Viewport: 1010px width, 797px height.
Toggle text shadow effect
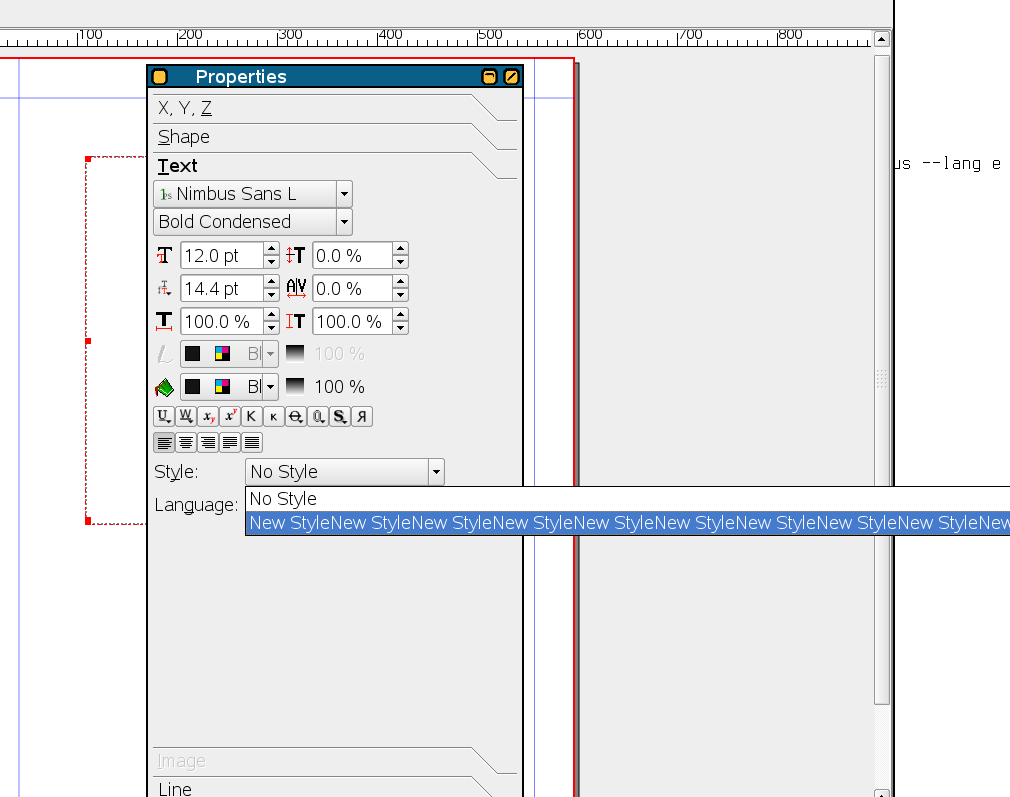click(340, 416)
